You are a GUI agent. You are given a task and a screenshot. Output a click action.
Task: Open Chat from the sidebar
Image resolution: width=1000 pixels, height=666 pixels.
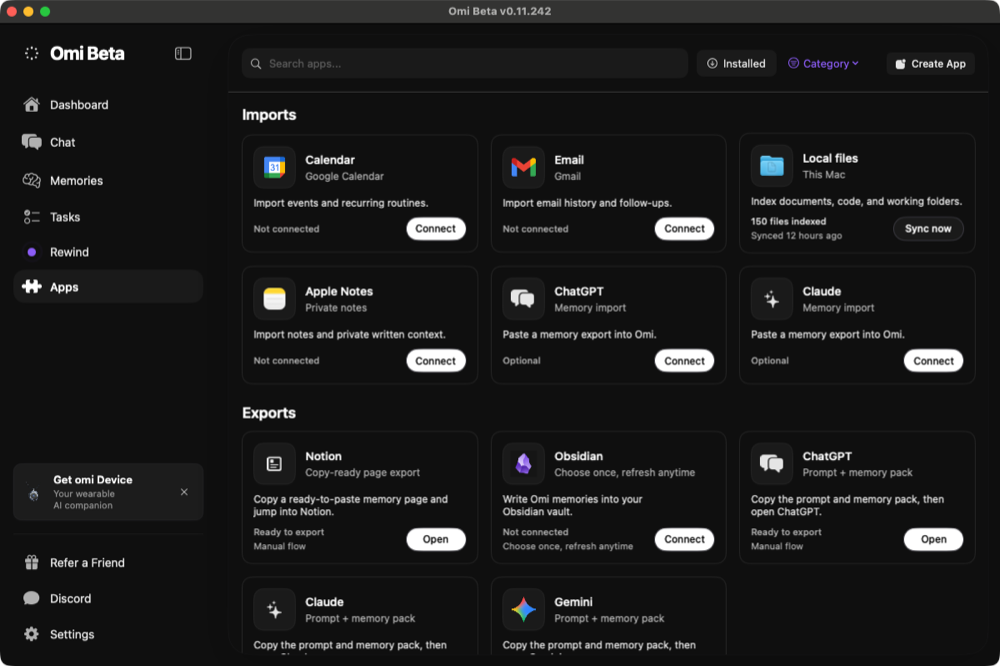pos(108,142)
